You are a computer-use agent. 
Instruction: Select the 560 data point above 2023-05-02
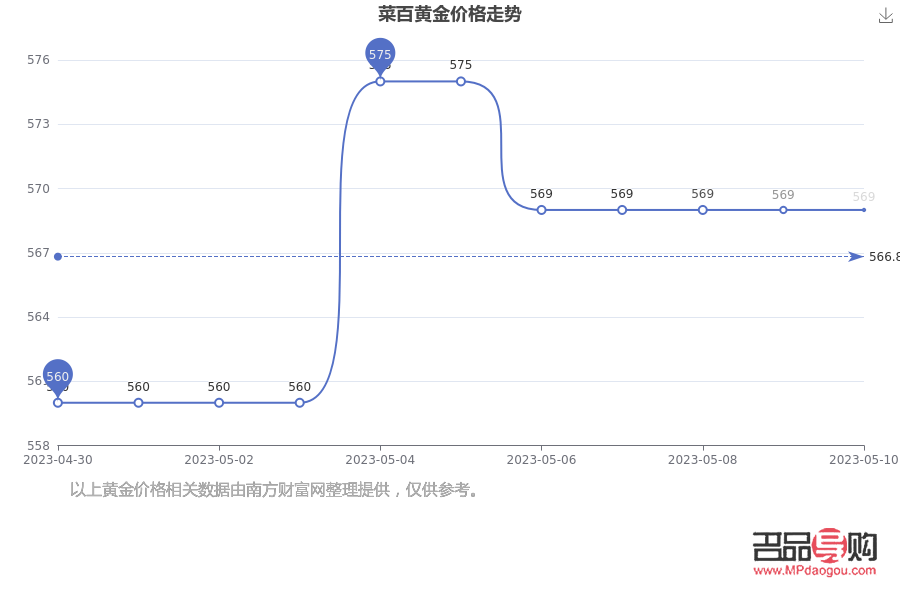[x=218, y=402]
